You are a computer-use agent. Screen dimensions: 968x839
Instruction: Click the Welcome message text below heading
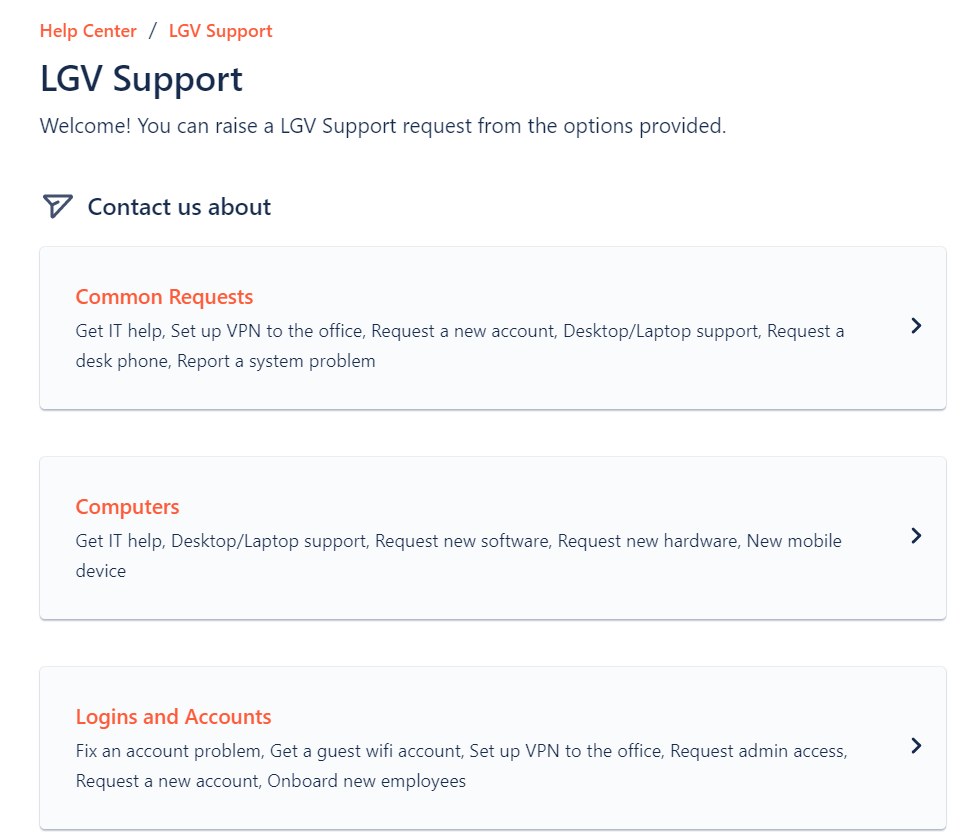coord(382,127)
